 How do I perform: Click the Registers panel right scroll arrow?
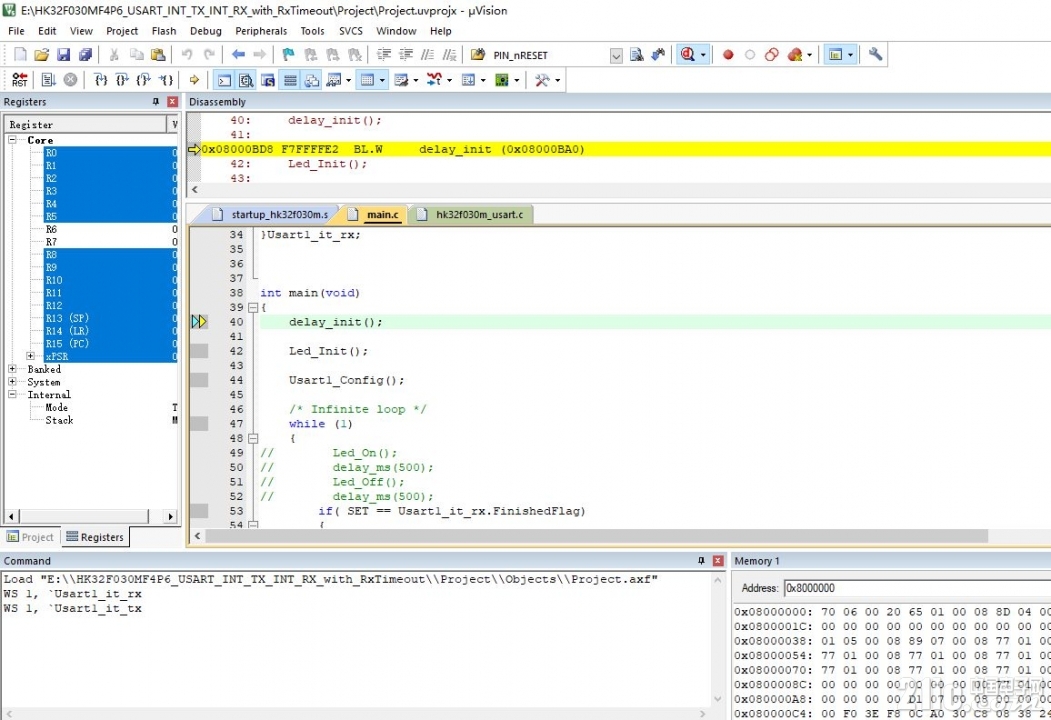pos(170,516)
